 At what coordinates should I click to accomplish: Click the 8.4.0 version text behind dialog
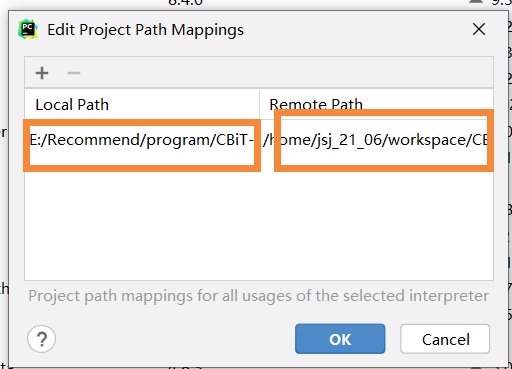click(x=185, y=3)
